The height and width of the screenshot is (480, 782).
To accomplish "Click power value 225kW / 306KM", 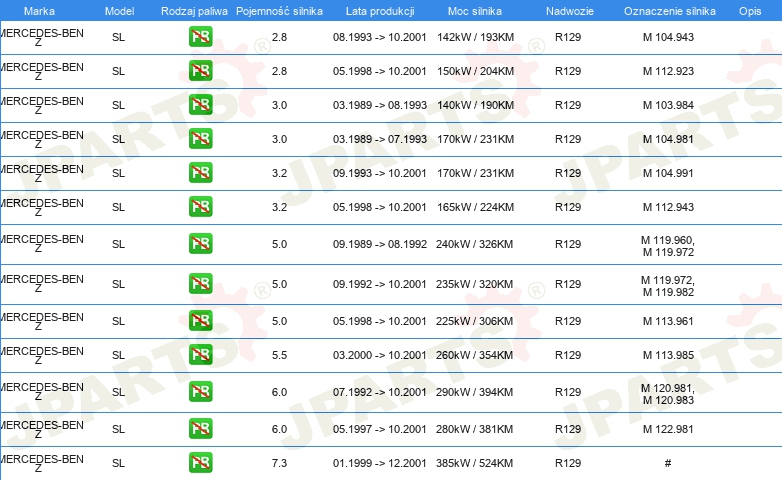I will [474, 321].
